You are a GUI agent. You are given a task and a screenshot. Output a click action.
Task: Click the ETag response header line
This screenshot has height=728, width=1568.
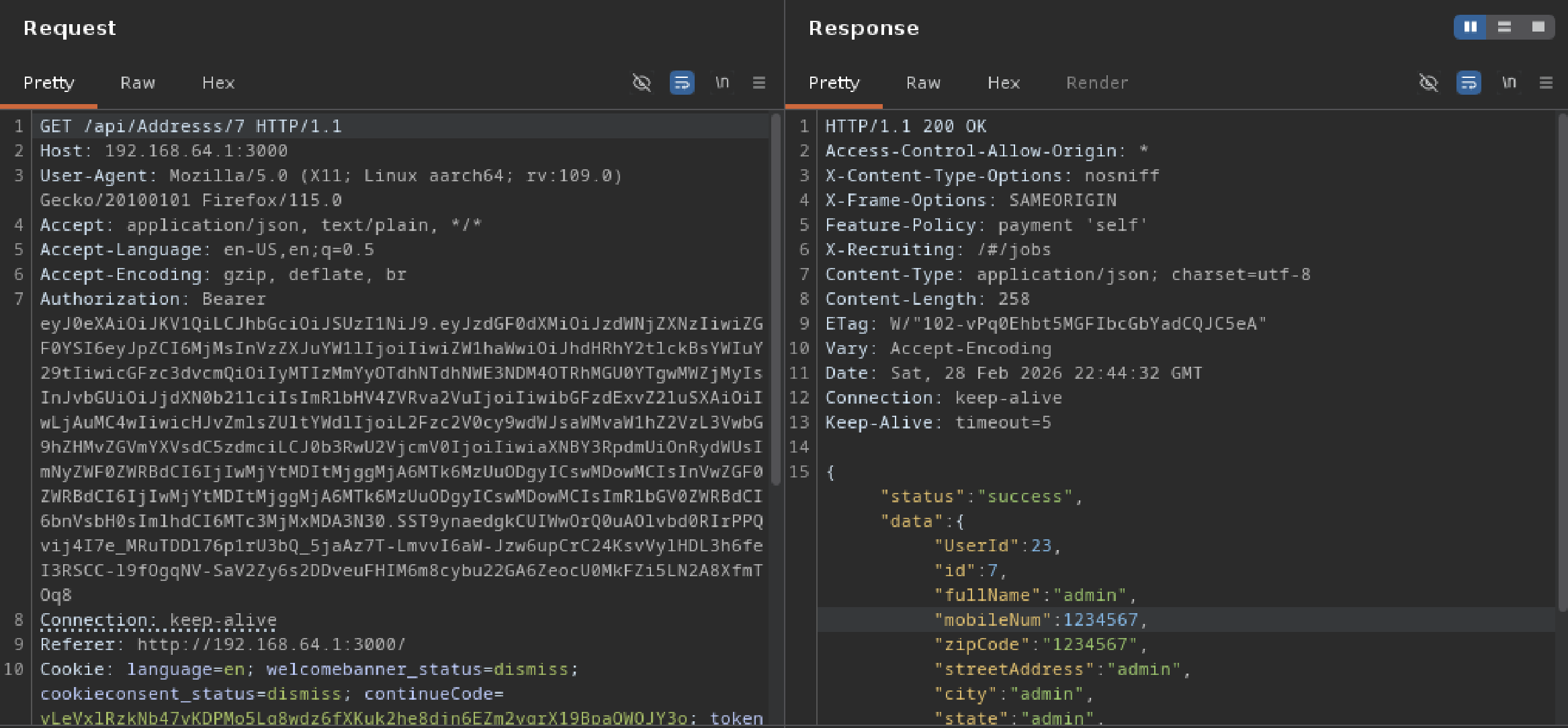click(1046, 324)
